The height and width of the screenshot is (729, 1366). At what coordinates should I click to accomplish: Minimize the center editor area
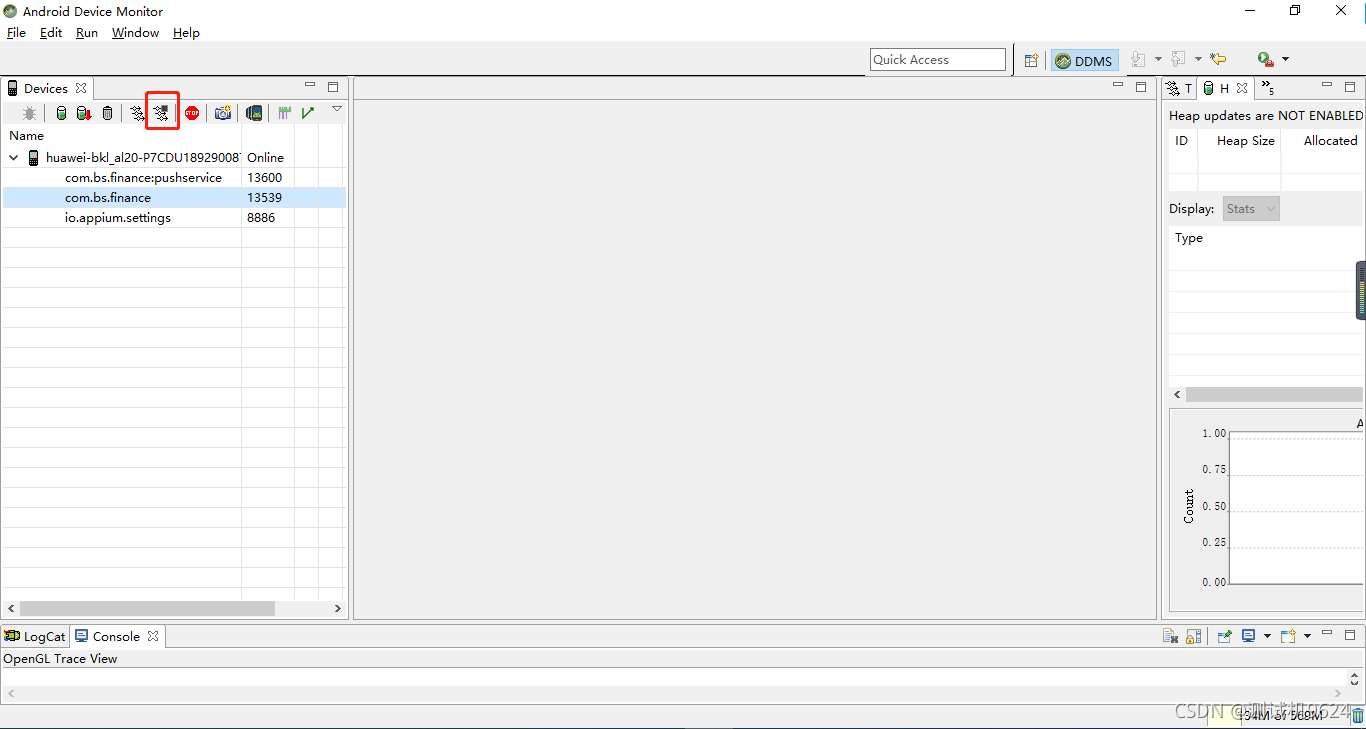1118,86
